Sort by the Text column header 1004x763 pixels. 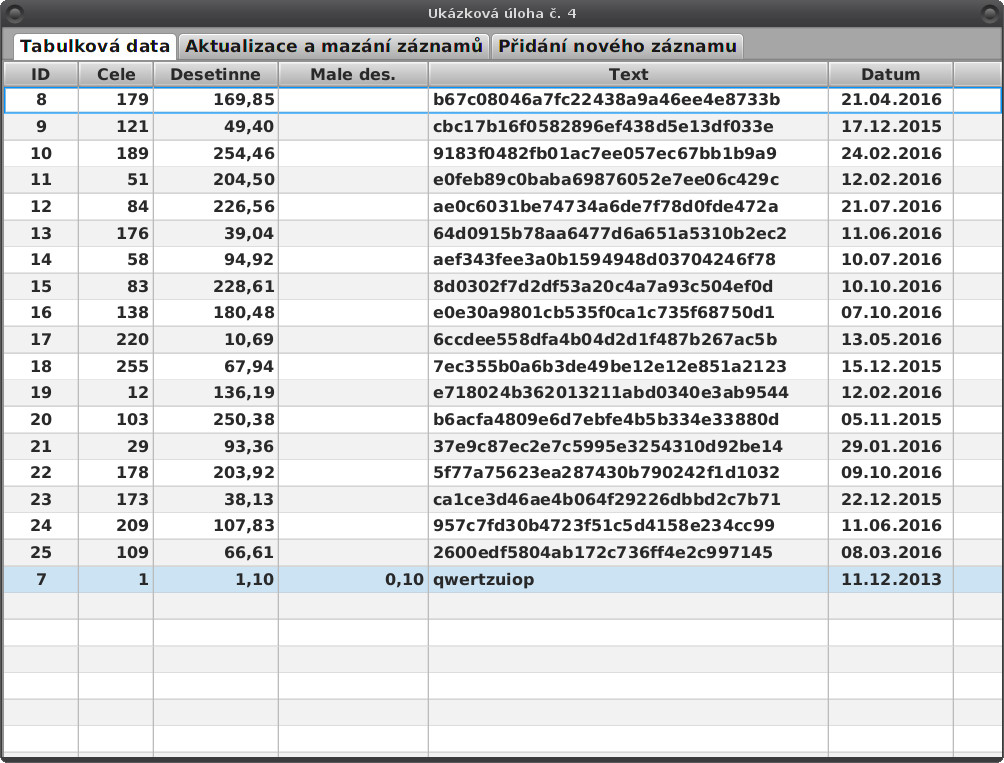[x=628, y=74]
